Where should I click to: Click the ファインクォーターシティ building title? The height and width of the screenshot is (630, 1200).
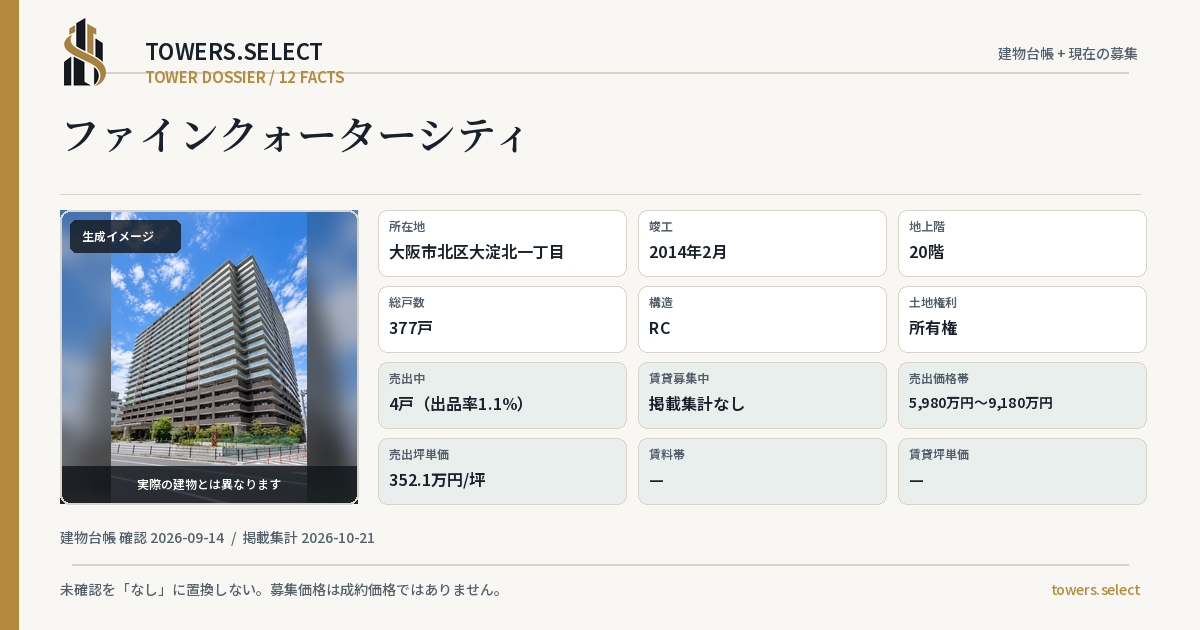[x=294, y=136]
